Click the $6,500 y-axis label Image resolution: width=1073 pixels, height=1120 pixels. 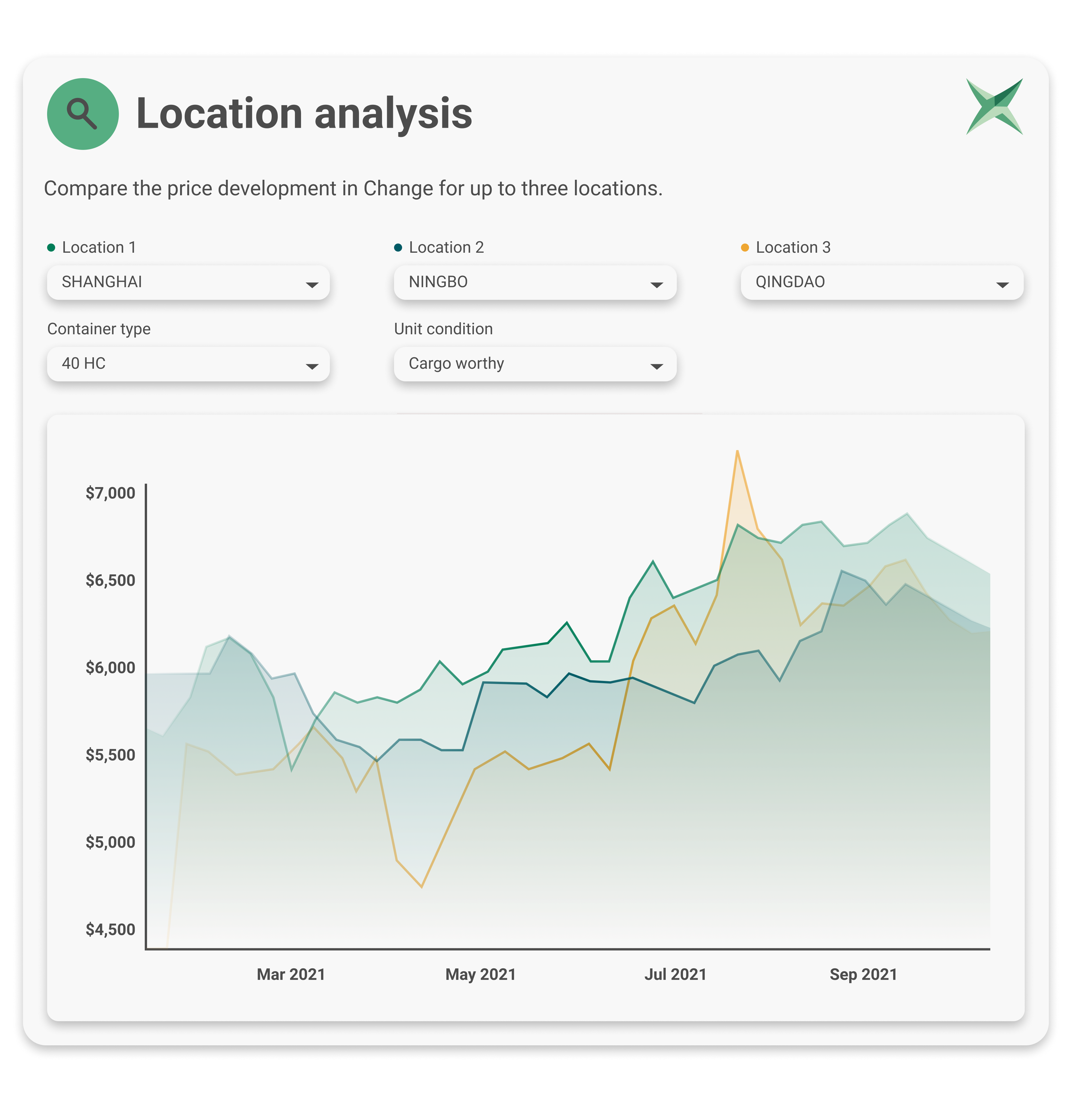pyautogui.click(x=110, y=581)
